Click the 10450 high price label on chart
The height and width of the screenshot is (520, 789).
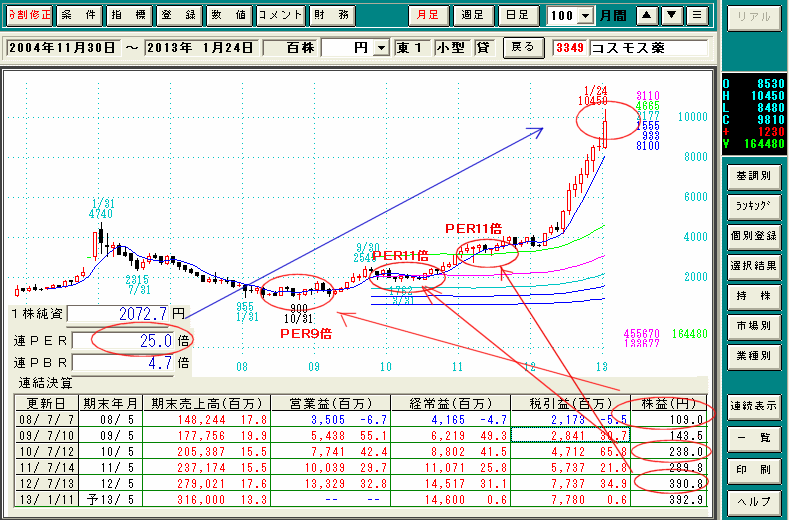pyautogui.click(x=592, y=101)
